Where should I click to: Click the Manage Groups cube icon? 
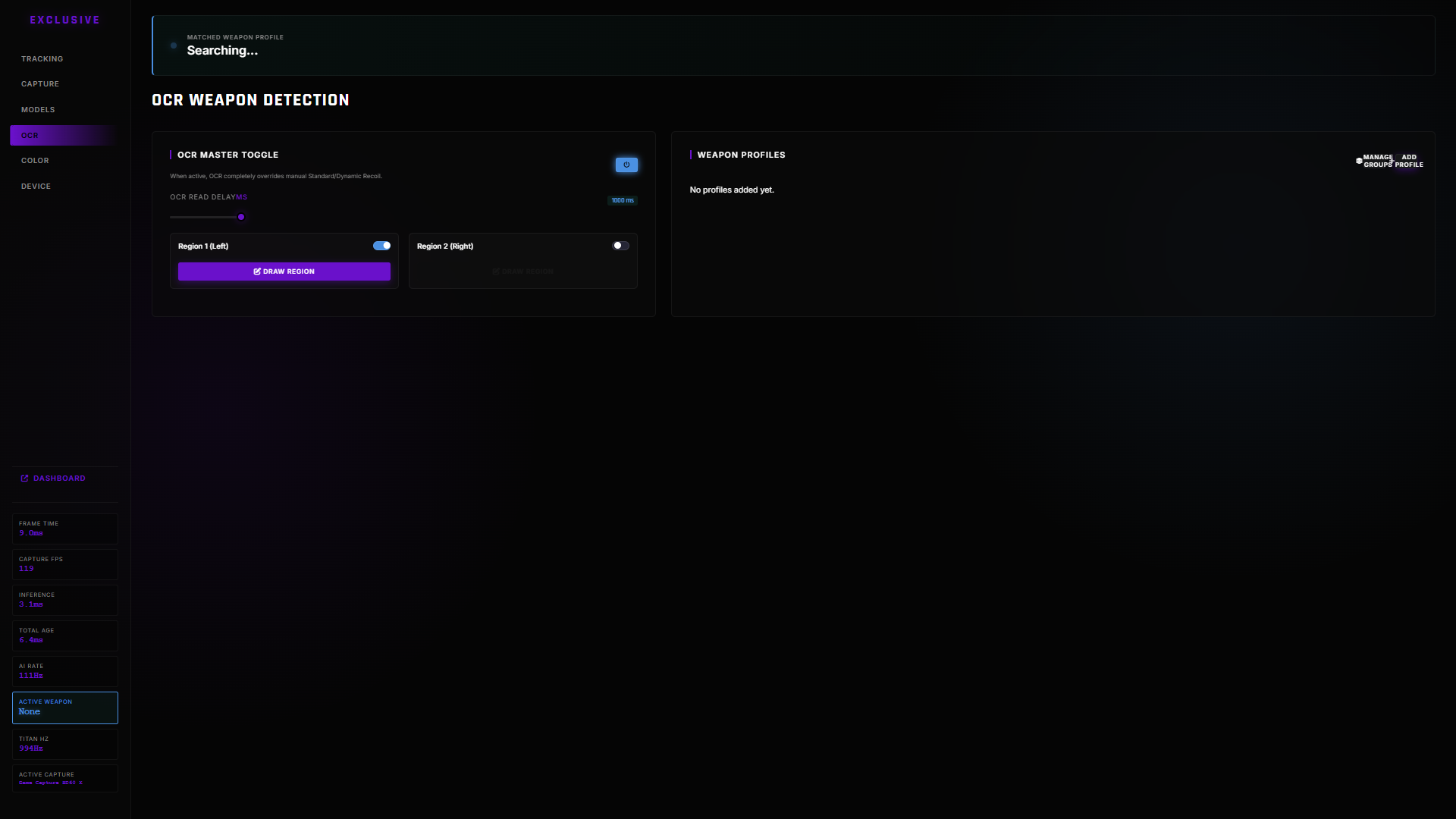(x=1359, y=161)
